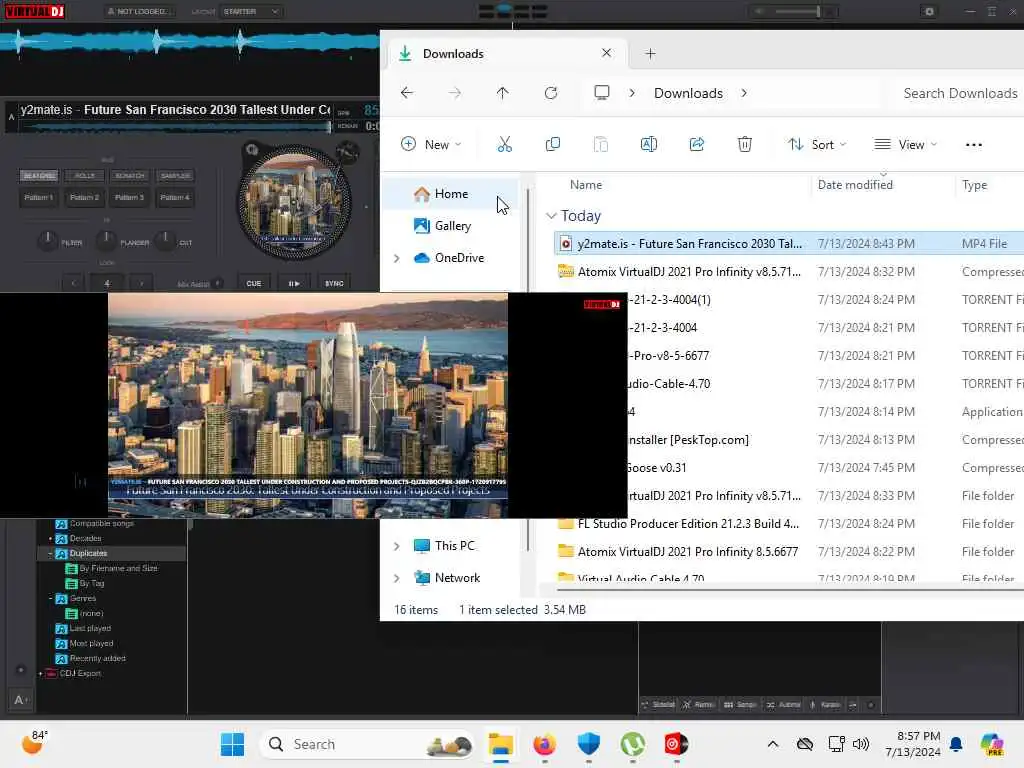Trigger Pattern 1 pad
1024x768 pixels.
click(39, 197)
